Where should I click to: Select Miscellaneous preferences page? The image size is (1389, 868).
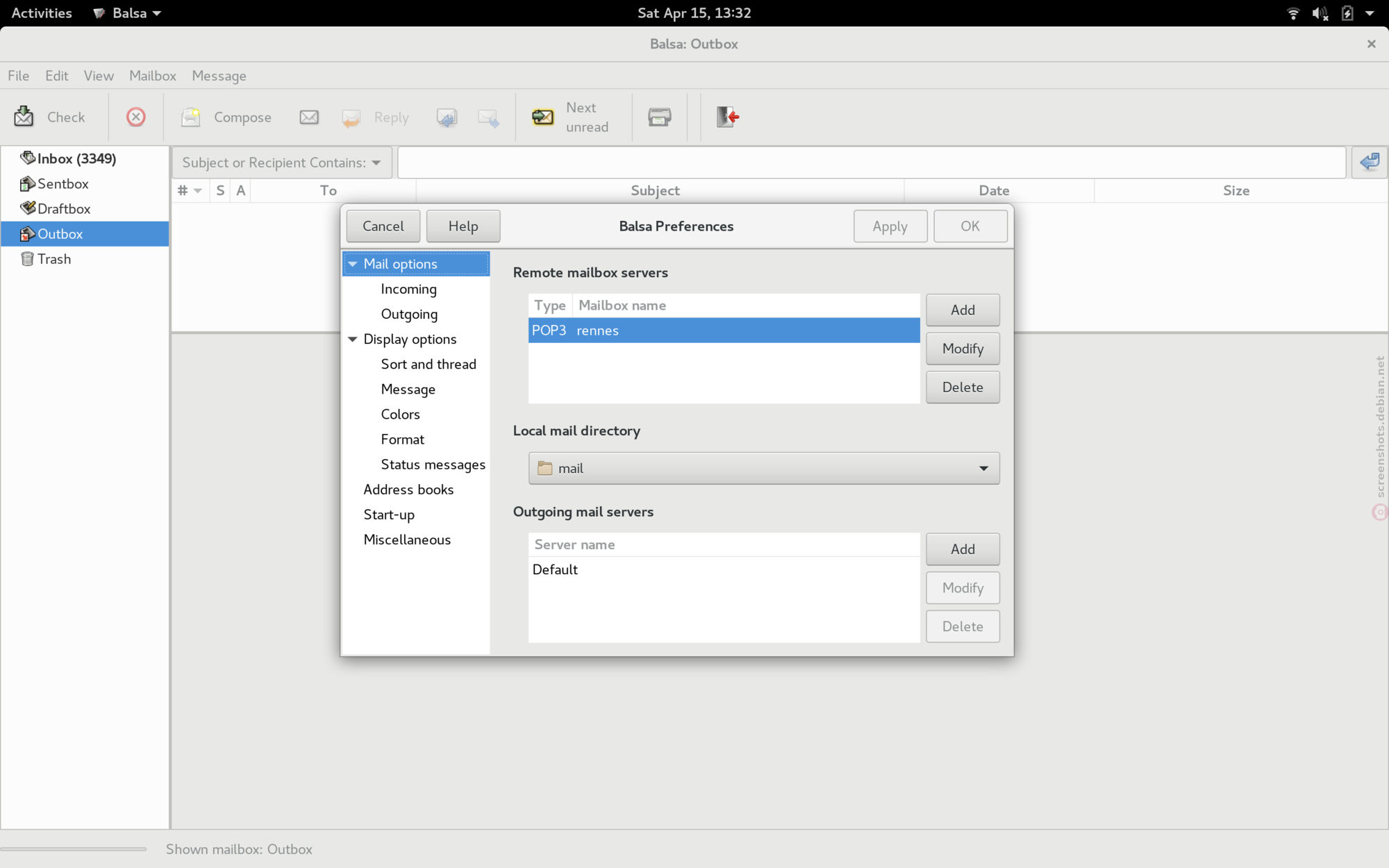pyautogui.click(x=407, y=540)
